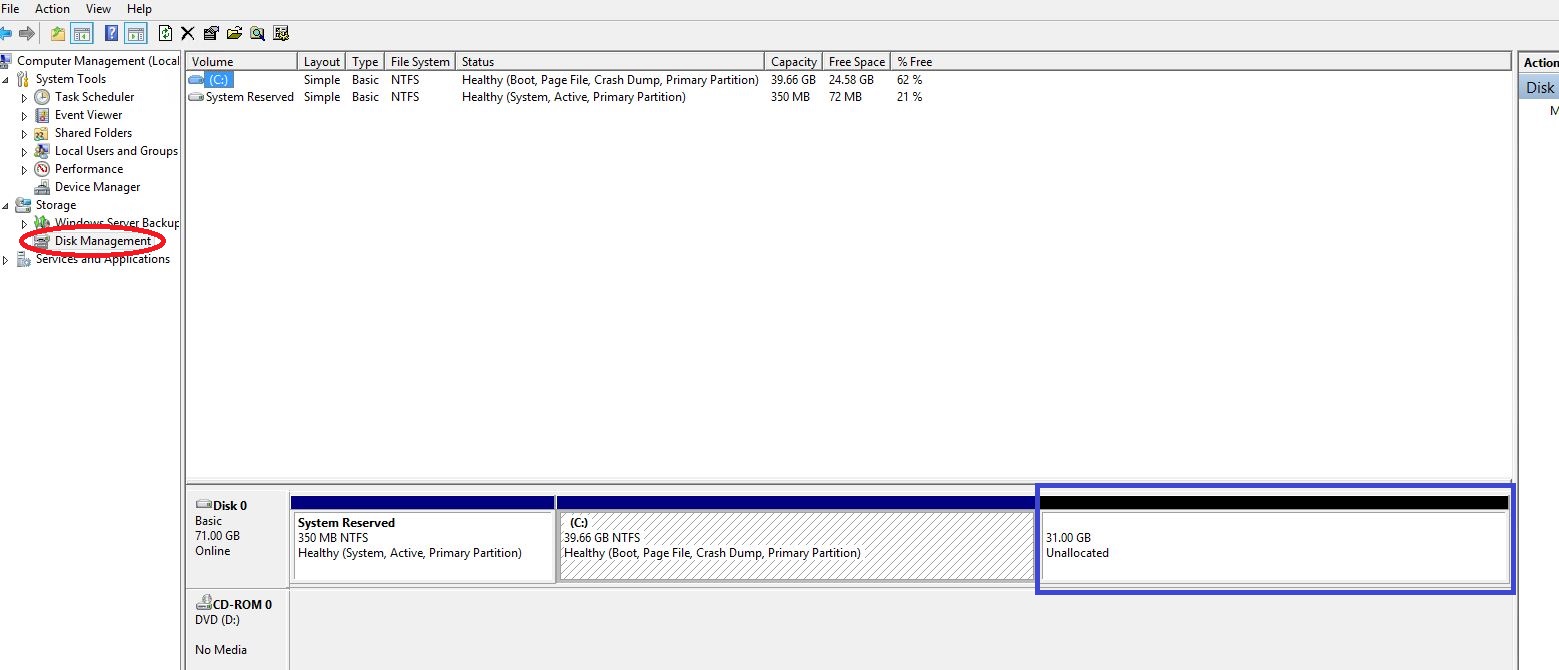Viewport: 1559px width, 670px height.
Task: Click the Shared Folders icon
Action: pos(42,133)
